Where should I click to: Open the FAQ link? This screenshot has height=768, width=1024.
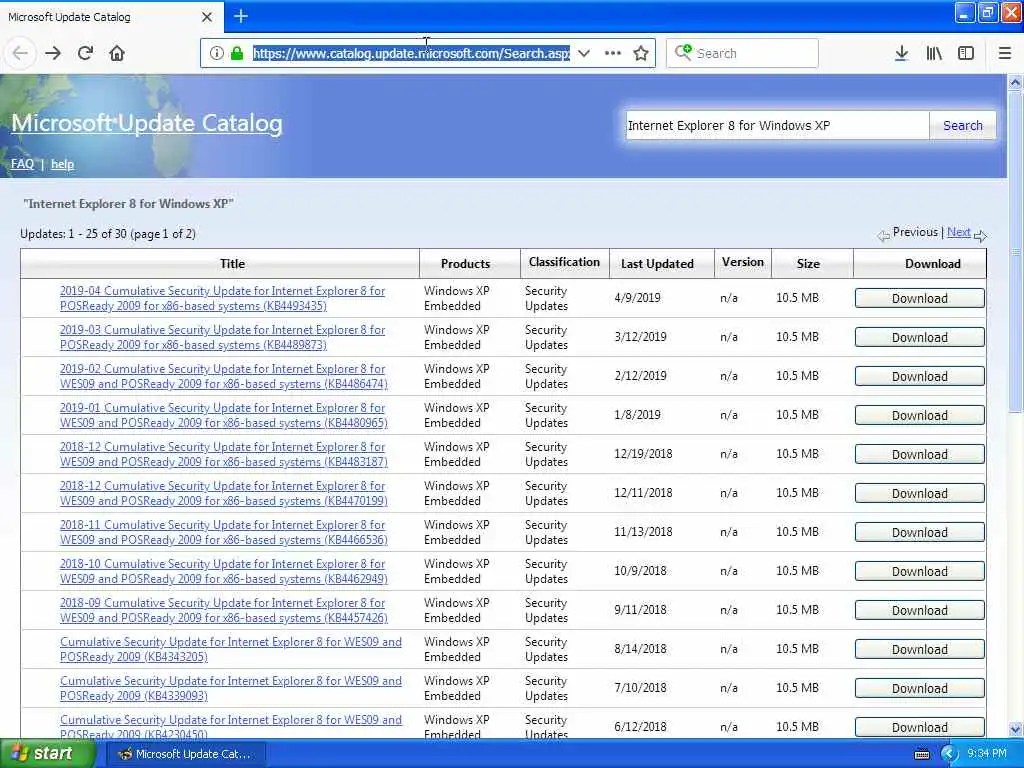(x=22, y=164)
